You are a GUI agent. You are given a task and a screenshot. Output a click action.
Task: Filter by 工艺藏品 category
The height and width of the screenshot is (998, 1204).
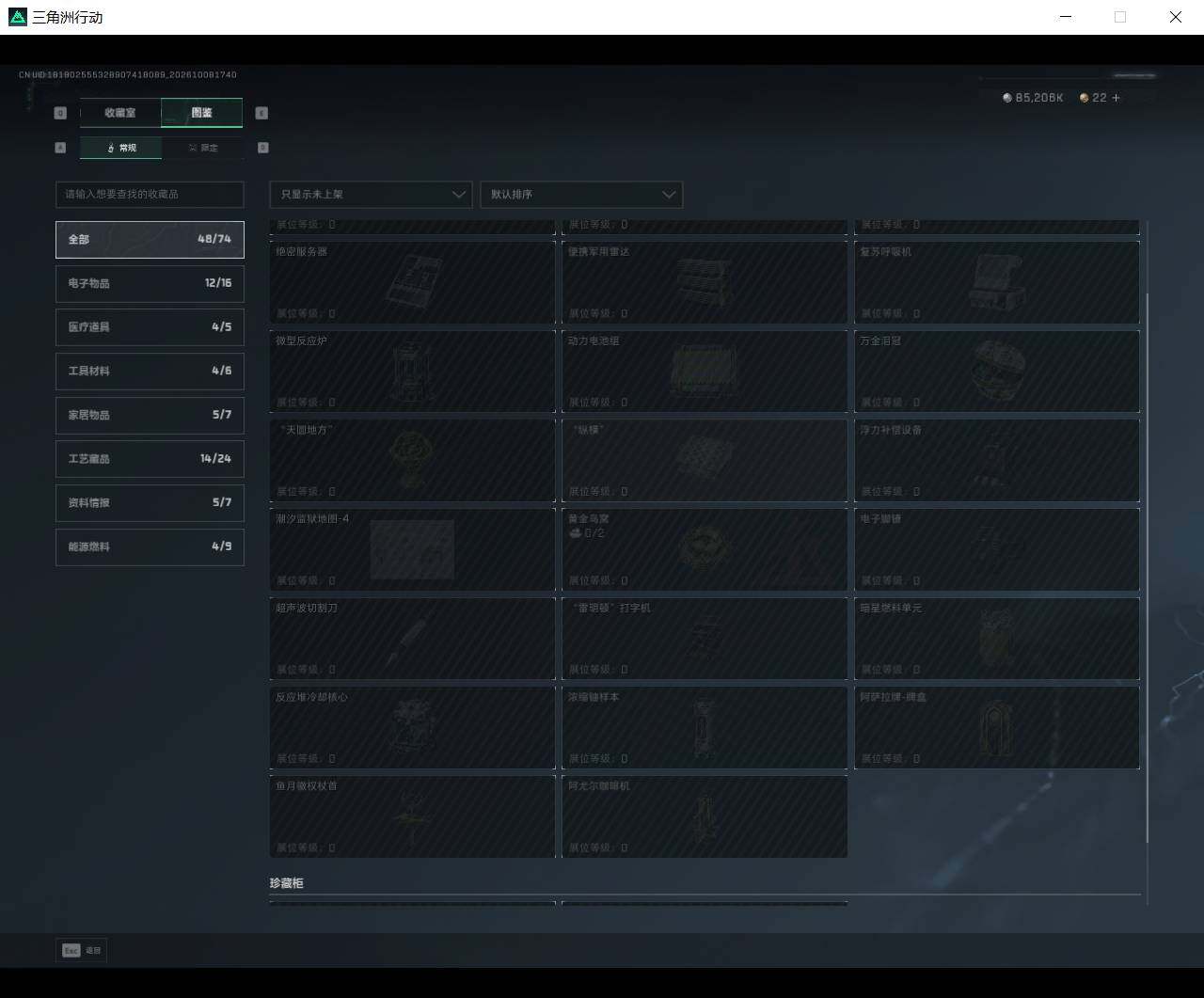tap(150, 459)
